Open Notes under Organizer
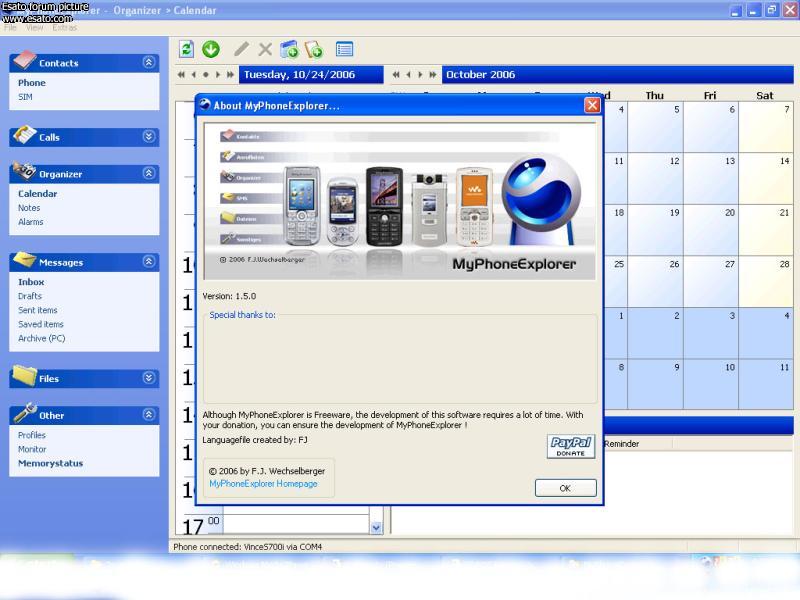The width and height of the screenshot is (800, 600). [x=29, y=208]
